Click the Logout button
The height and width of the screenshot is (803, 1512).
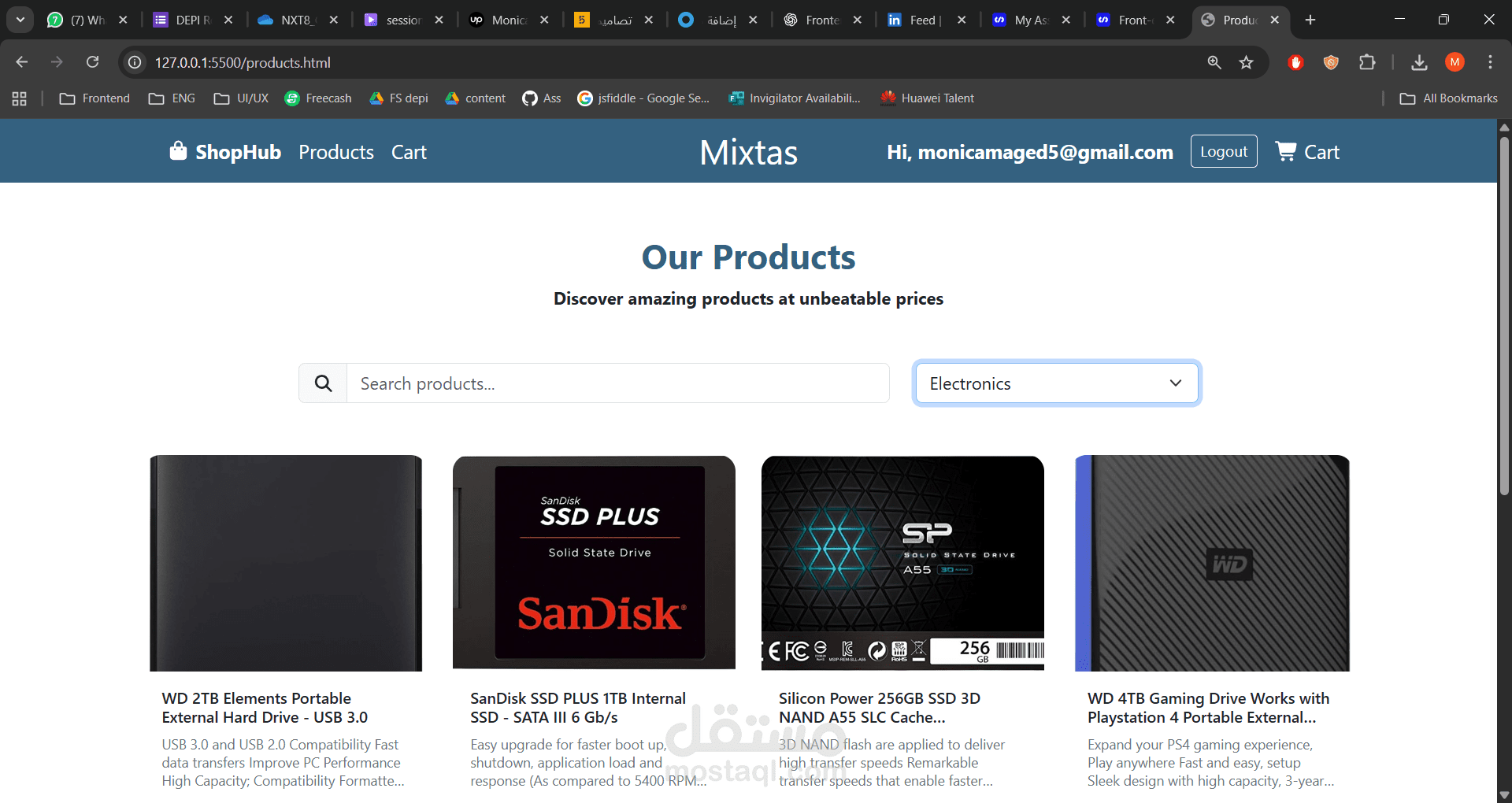click(x=1224, y=151)
